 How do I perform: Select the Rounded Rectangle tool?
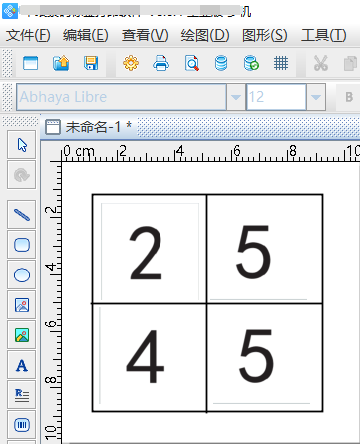coord(22,245)
